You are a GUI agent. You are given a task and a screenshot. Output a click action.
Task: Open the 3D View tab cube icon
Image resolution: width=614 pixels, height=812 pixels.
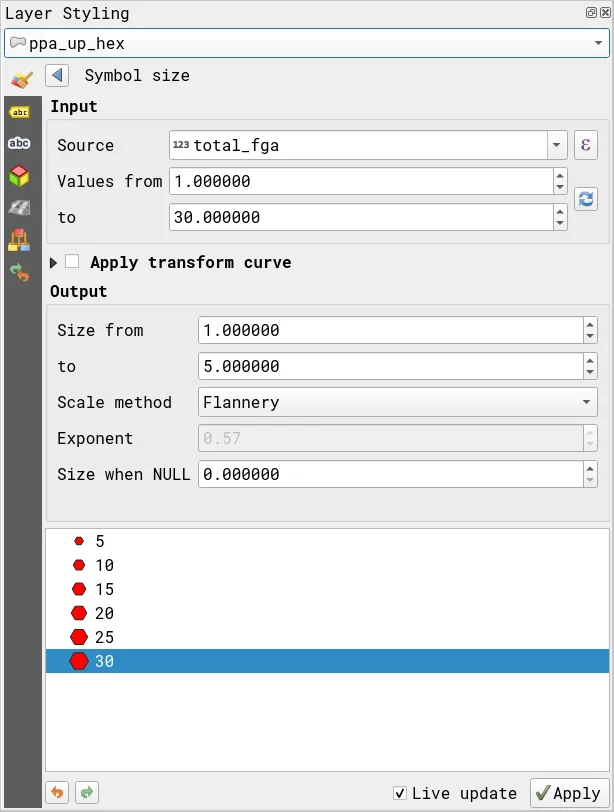[19, 176]
